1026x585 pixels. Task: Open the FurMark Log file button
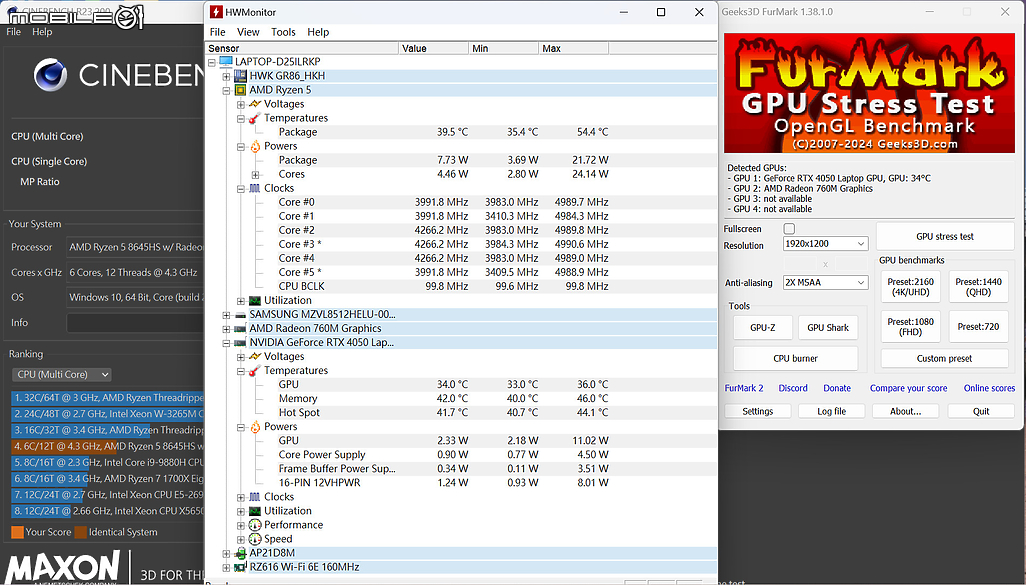pyautogui.click(x=832, y=411)
